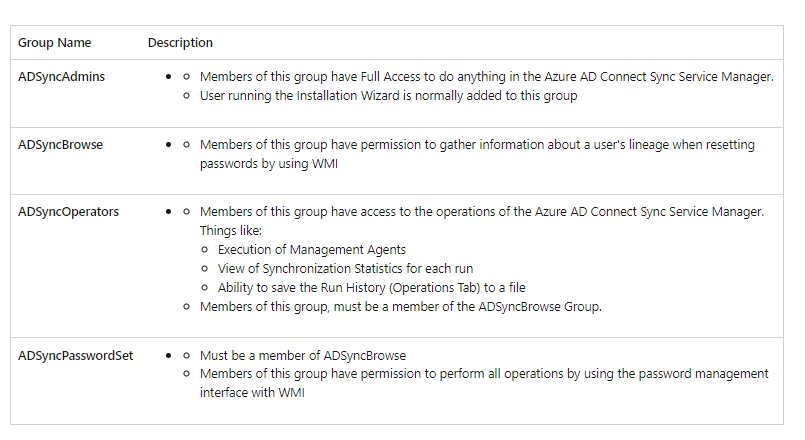Click 'passwords by using WMI' text
The height and width of the screenshot is (440, 805).
[x=269, y=164]
